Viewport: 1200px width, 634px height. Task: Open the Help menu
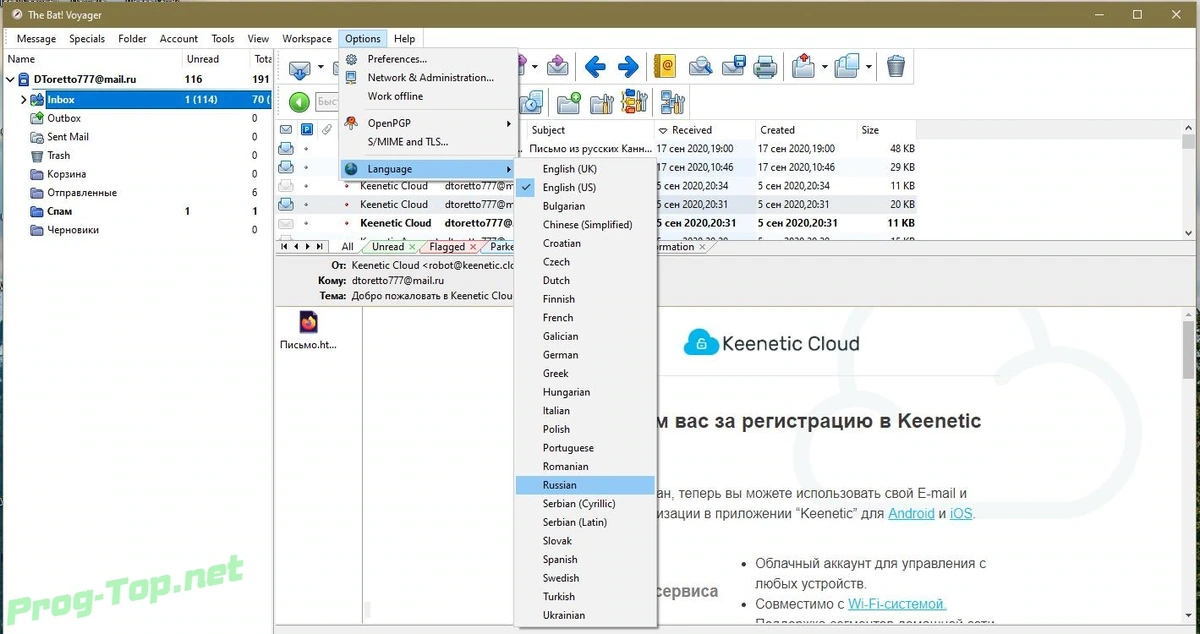click(404, 39)
